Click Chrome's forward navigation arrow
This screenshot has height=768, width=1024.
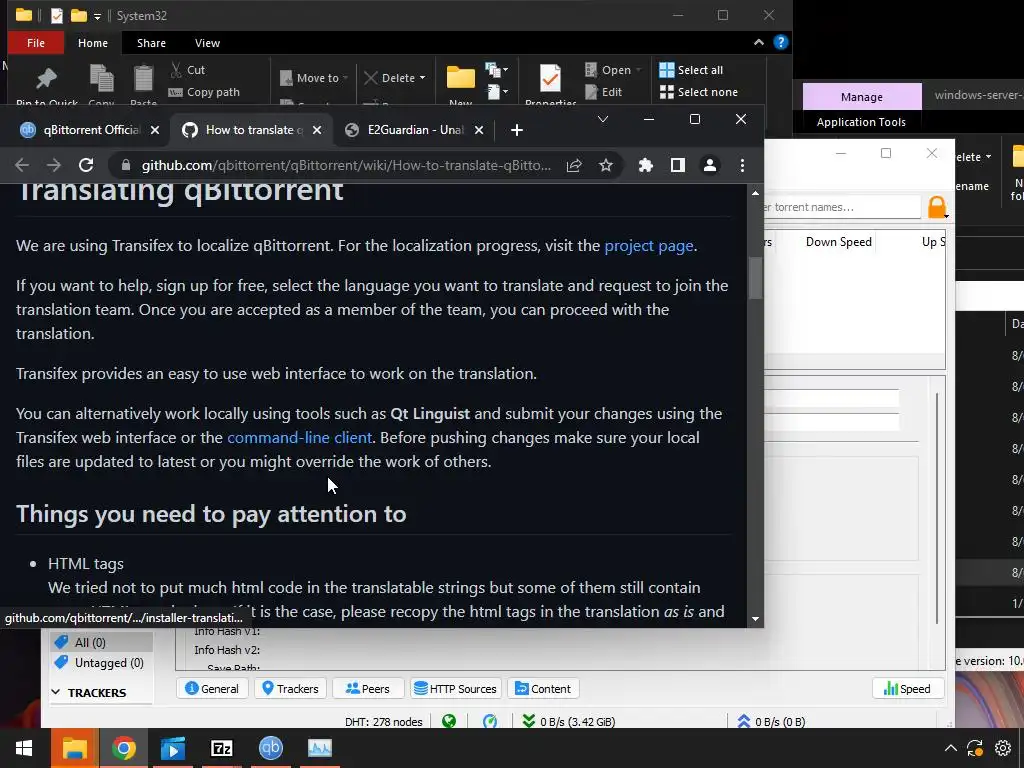(54, 165)
